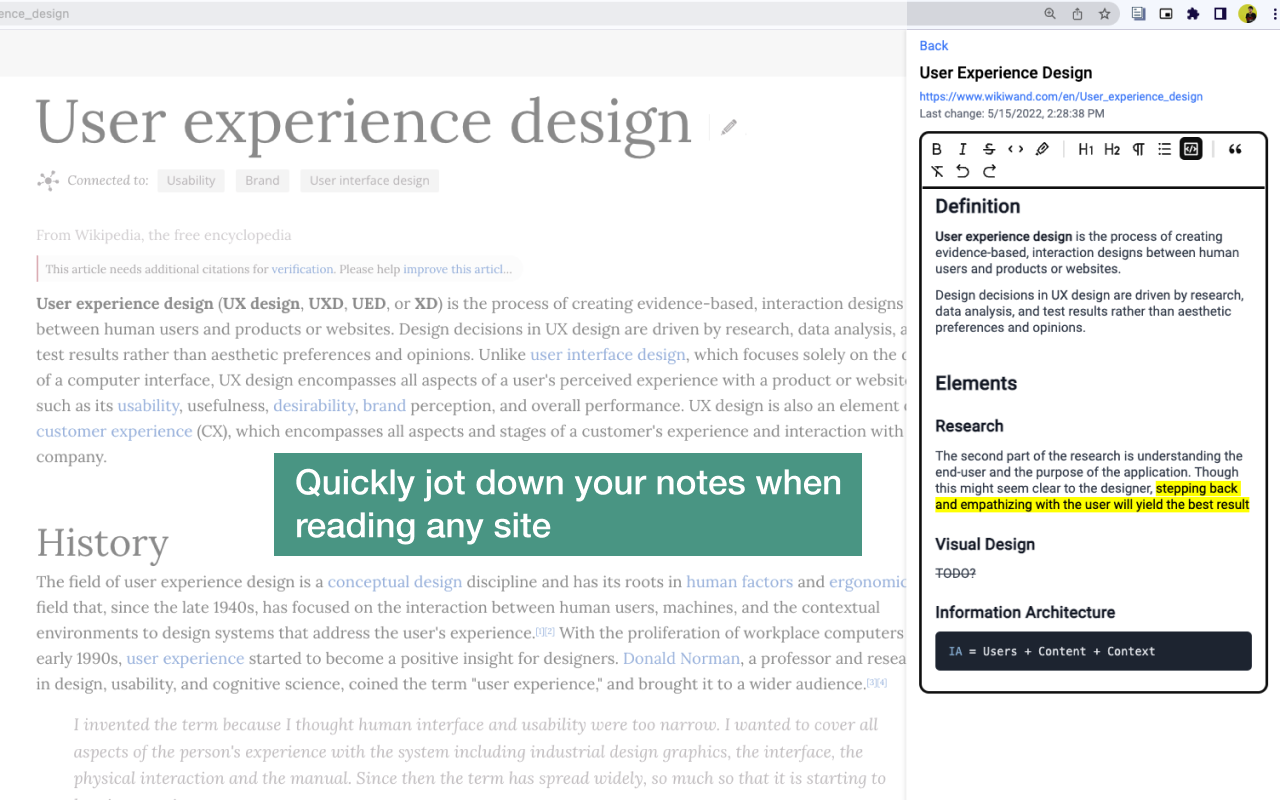Toggle the code block formatting off
This screenshot has height=800, width=1280.
pyautogui.click(x=1190, y=148)
